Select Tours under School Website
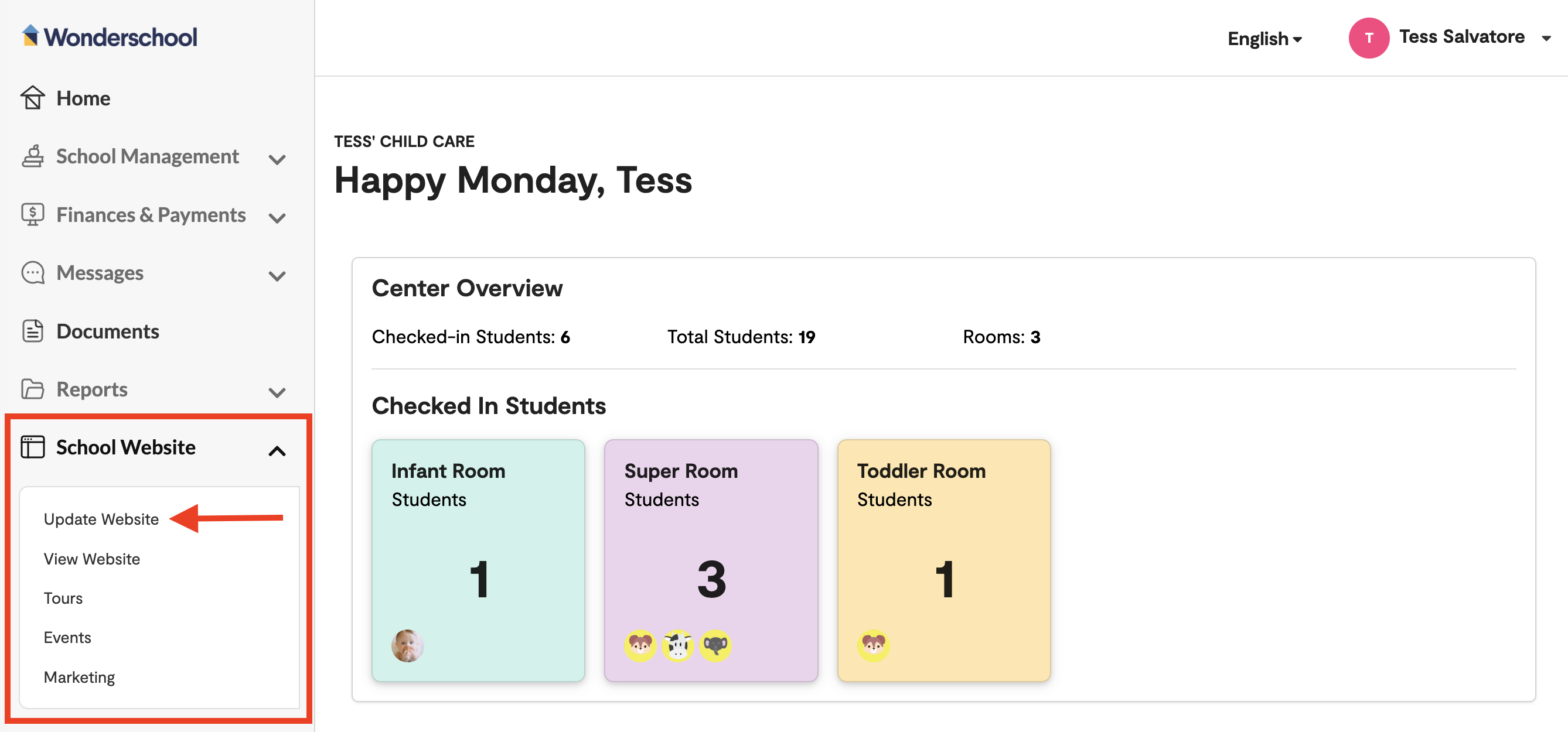The height and width of the screenshot is (732, 1568). click(63, 598)
